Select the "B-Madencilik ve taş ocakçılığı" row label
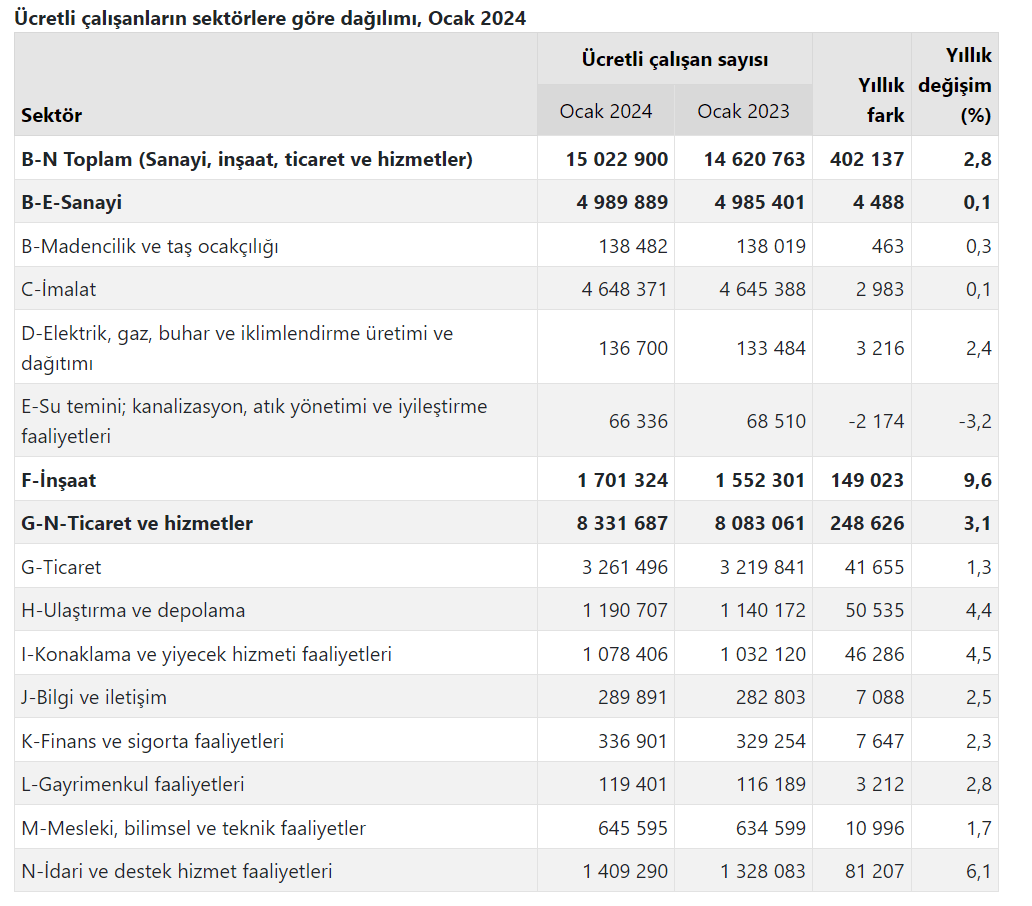Image resolution: width=1032 pixels, height=906 pixels. click(x=150, y=246)
